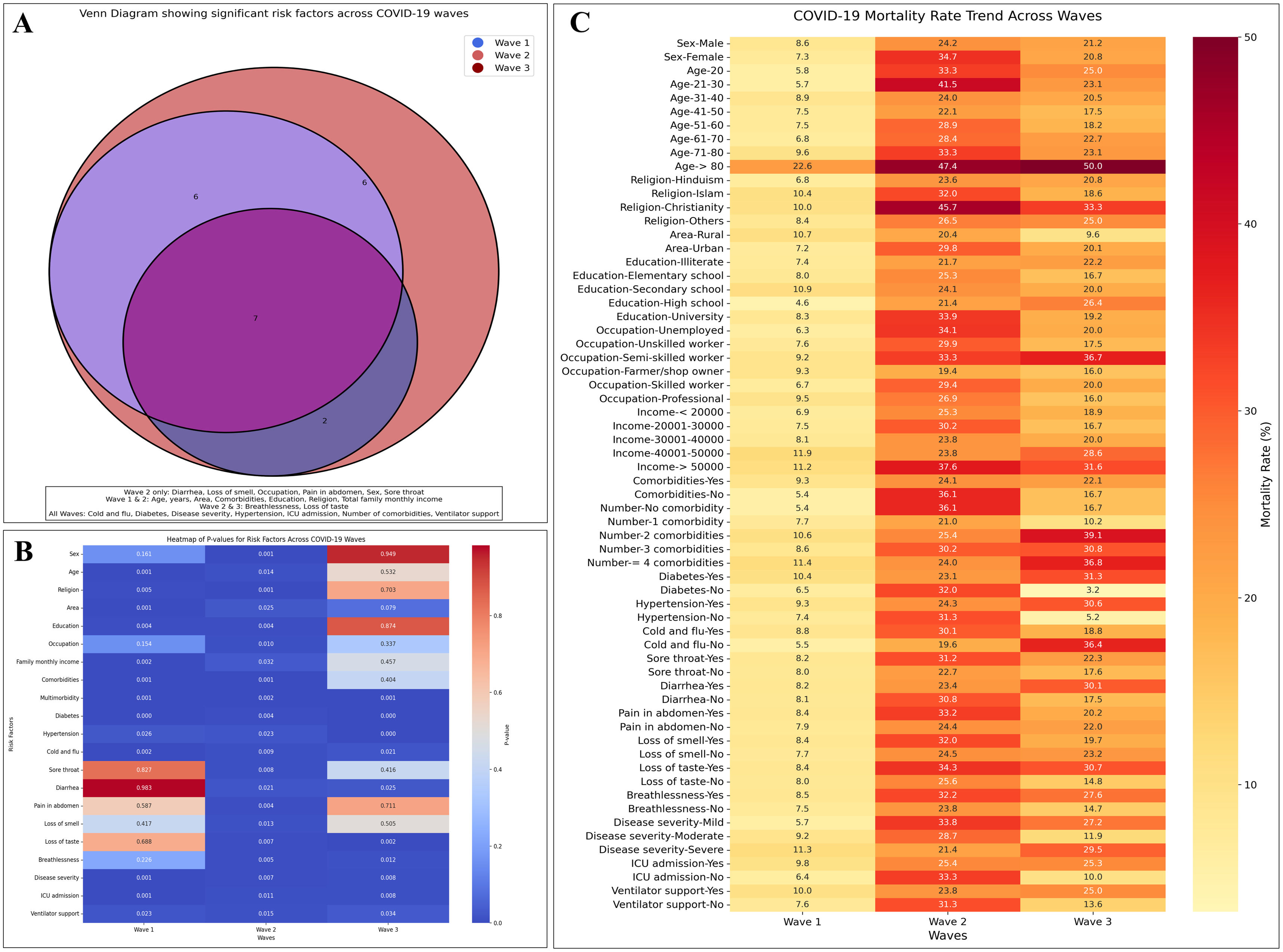Click the Wave 2 legend marker
Image resolution: width=1283 pixels, height=952 pixels.
[x=477, y=55]
